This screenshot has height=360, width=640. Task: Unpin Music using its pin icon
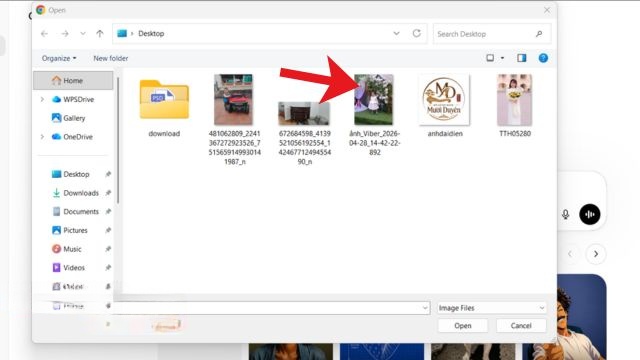click(x=108, y=249)
